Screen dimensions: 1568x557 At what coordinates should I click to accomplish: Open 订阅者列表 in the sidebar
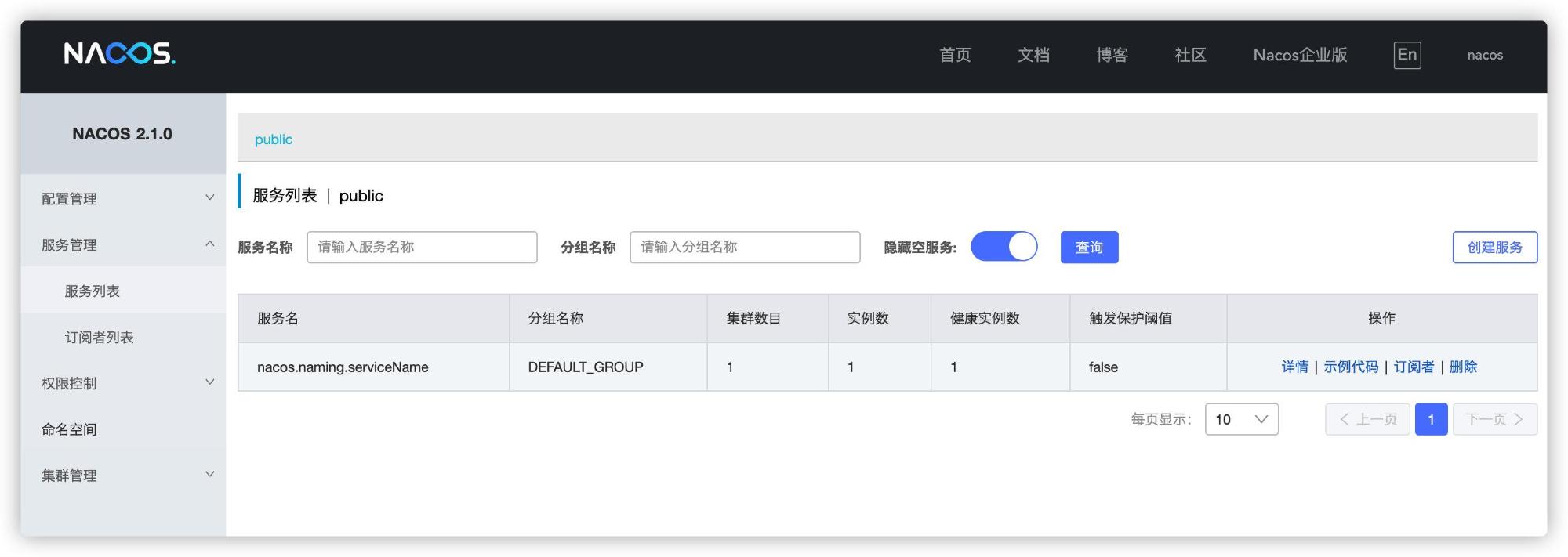(99, 338)
